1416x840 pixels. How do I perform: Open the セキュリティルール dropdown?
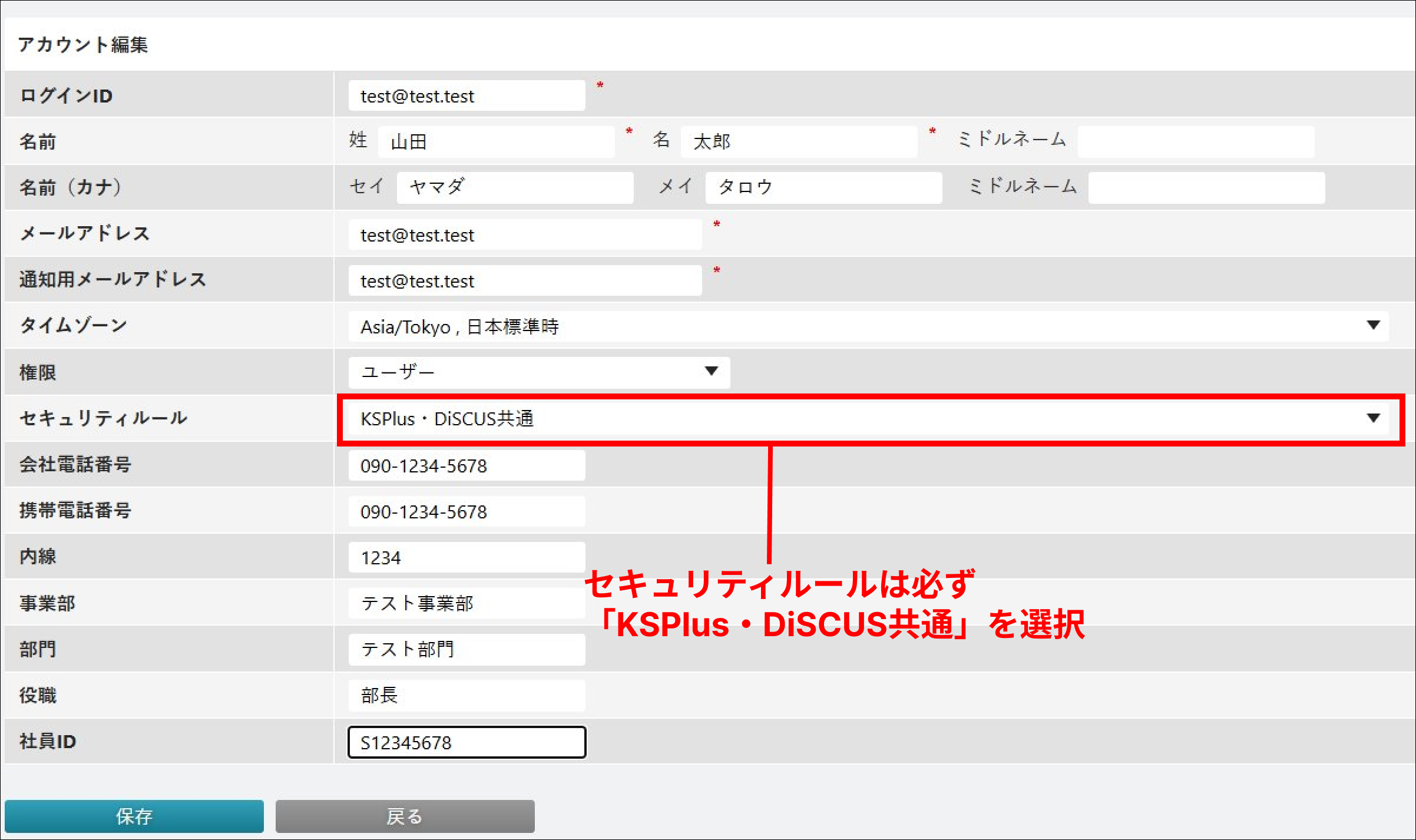pos(868,419)
